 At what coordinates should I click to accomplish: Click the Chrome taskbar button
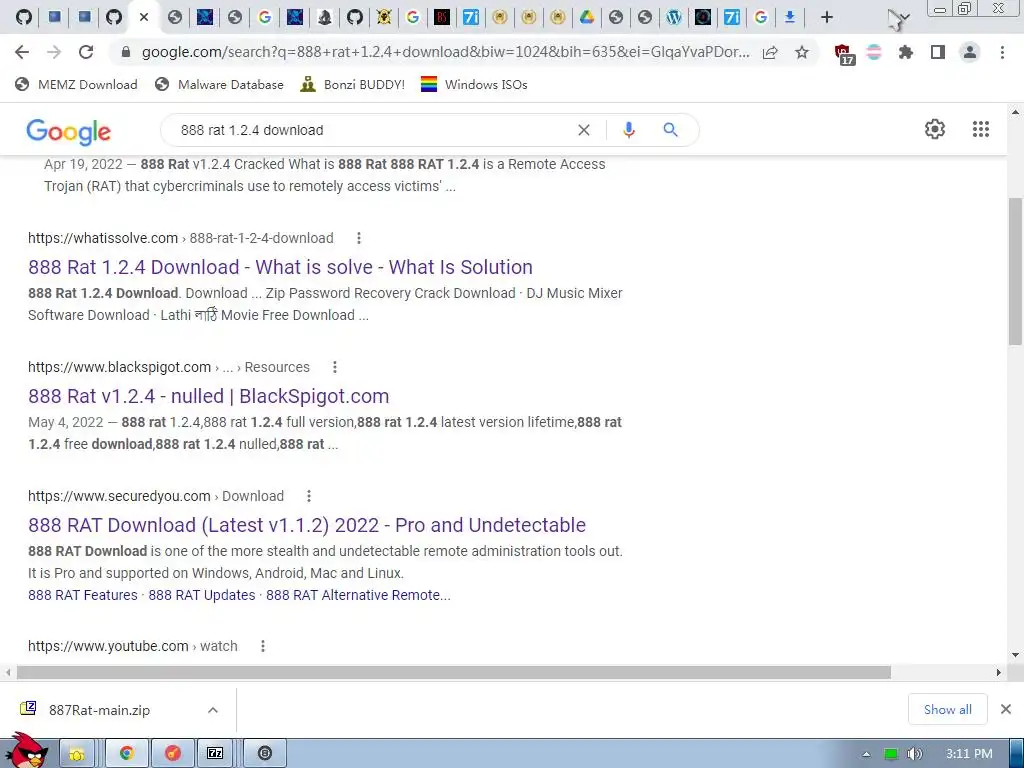[126, 754]
